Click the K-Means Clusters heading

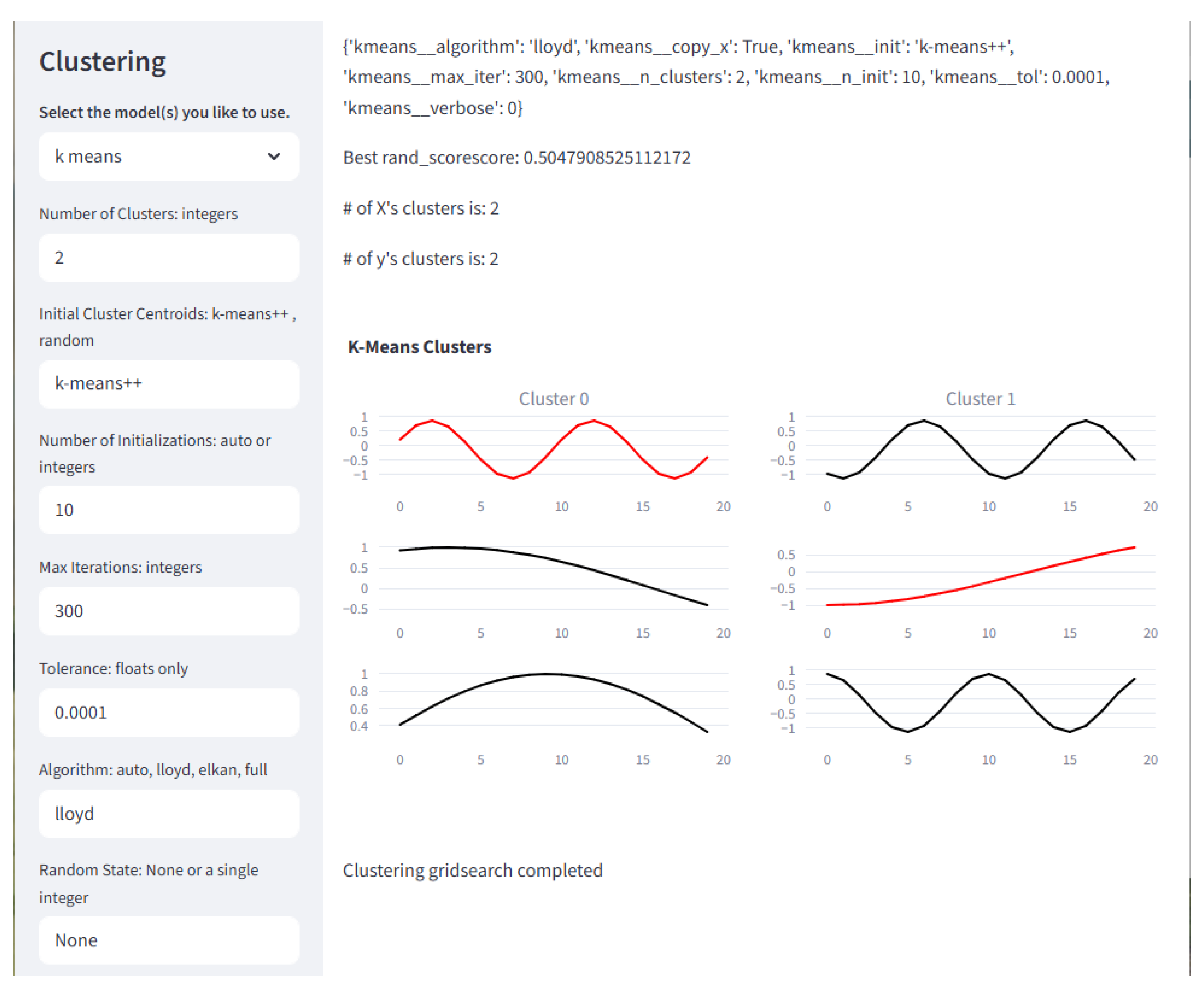pos(419,347)
